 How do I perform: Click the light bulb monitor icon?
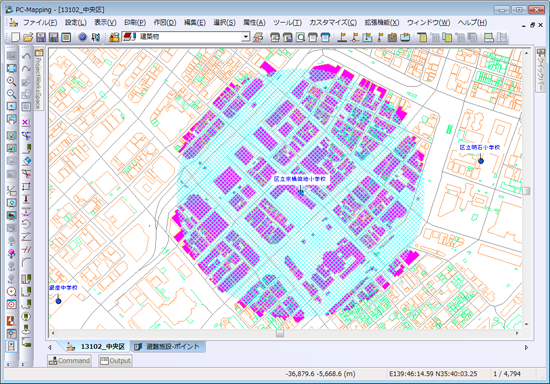12,135
